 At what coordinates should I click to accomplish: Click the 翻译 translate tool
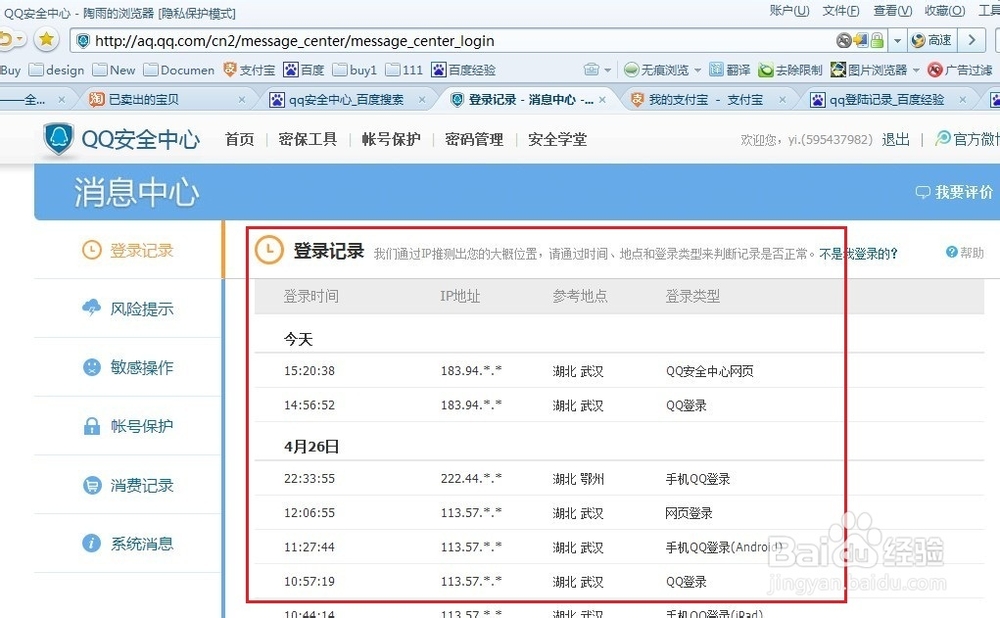point(730,70)
